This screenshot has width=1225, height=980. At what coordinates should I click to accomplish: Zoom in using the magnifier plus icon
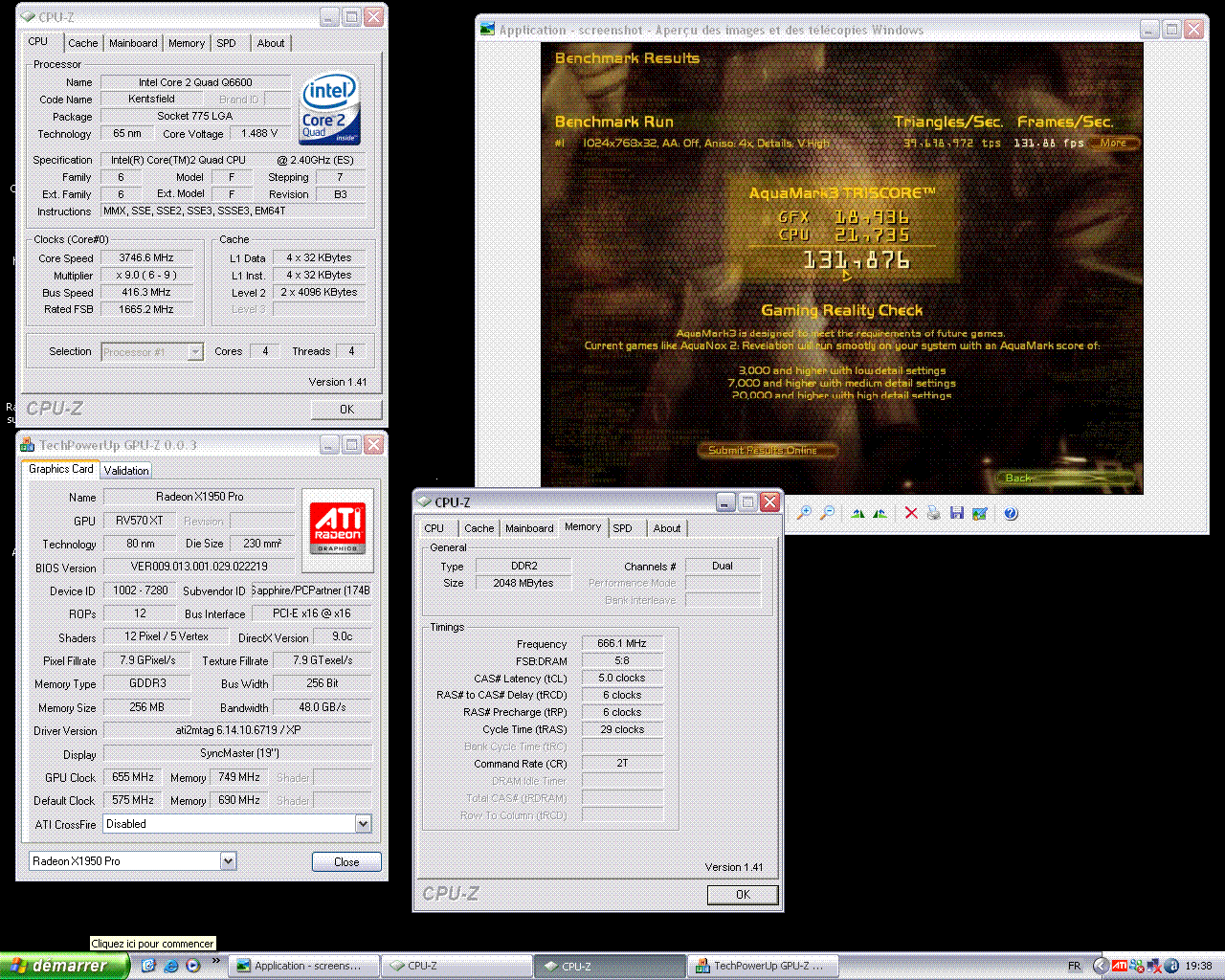[804, 513]
